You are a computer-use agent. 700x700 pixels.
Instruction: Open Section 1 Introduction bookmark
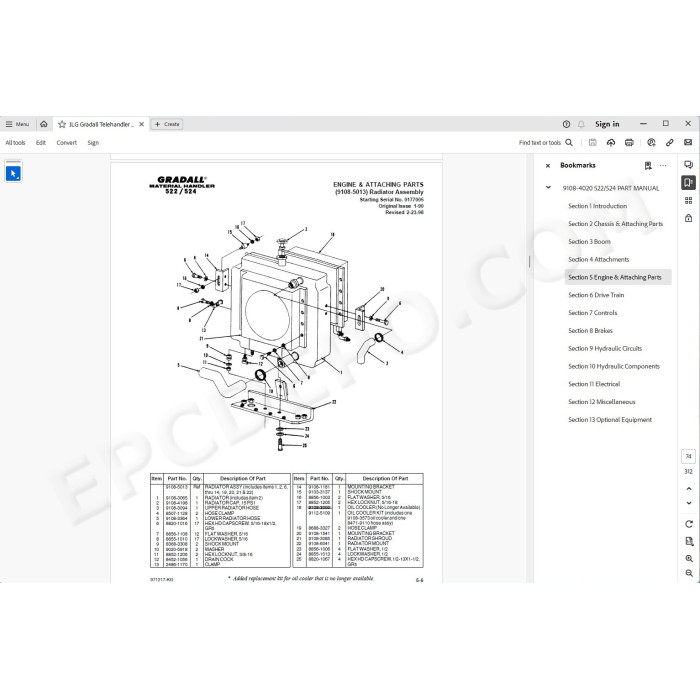[597, 206]
